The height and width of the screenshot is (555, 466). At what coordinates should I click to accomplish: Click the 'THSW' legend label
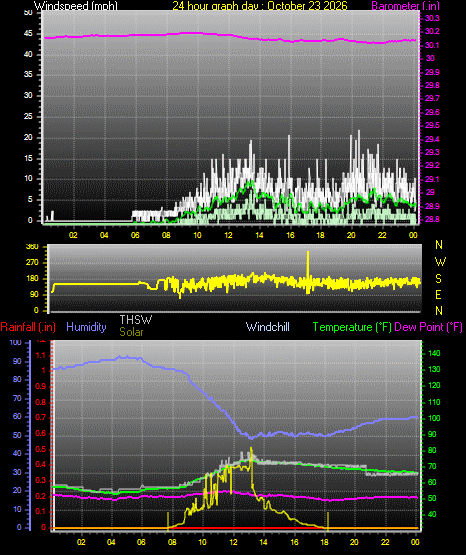(136, 320)
